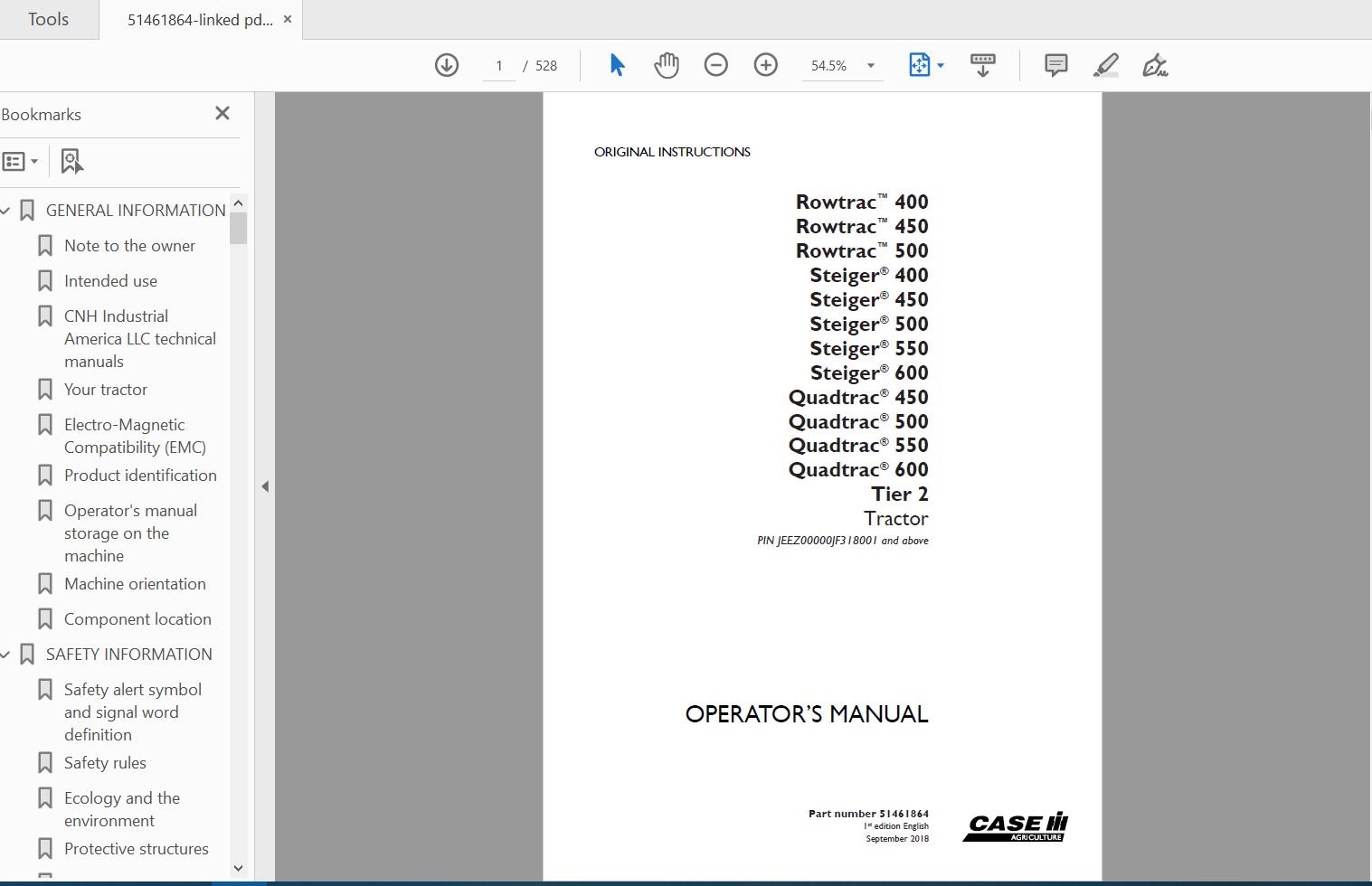The image size is (1372, 886).
Task: Add a comment with sticky note icon
Action: (1055, 65)
